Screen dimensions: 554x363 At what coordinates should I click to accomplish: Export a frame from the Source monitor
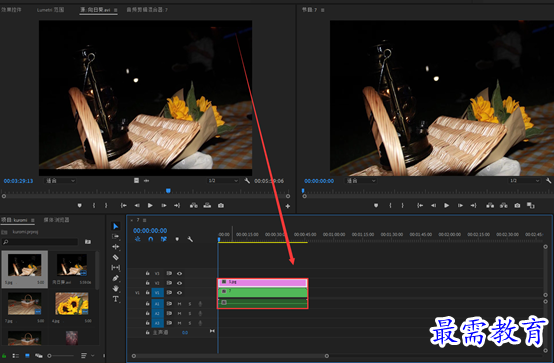tap(221, 205)
